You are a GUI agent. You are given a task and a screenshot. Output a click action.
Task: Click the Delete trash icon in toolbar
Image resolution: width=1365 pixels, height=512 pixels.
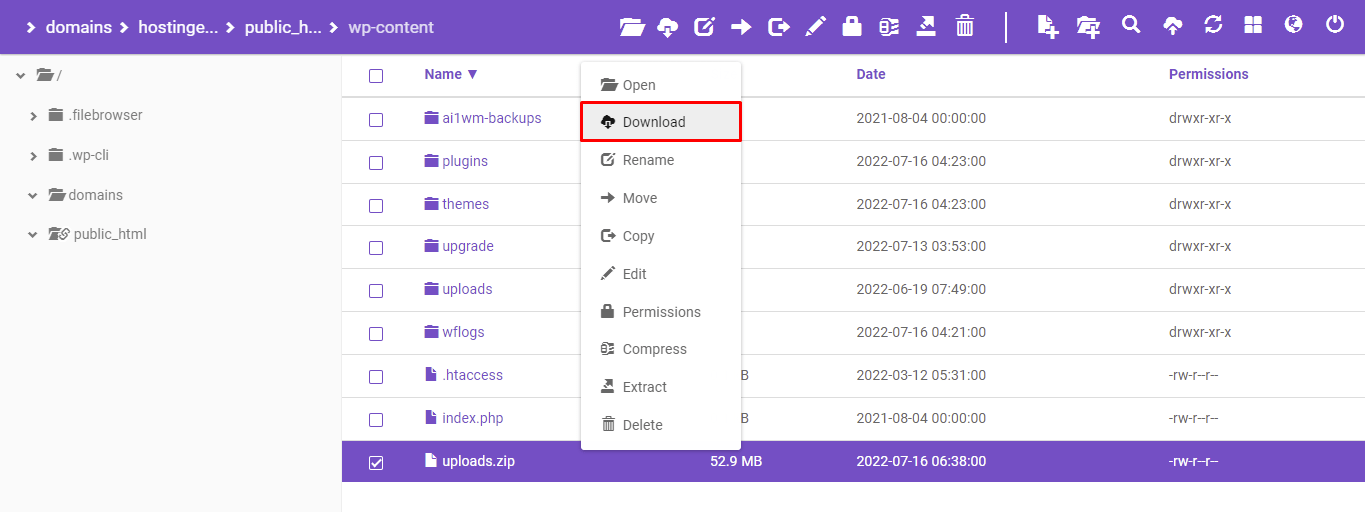point(964,26)
